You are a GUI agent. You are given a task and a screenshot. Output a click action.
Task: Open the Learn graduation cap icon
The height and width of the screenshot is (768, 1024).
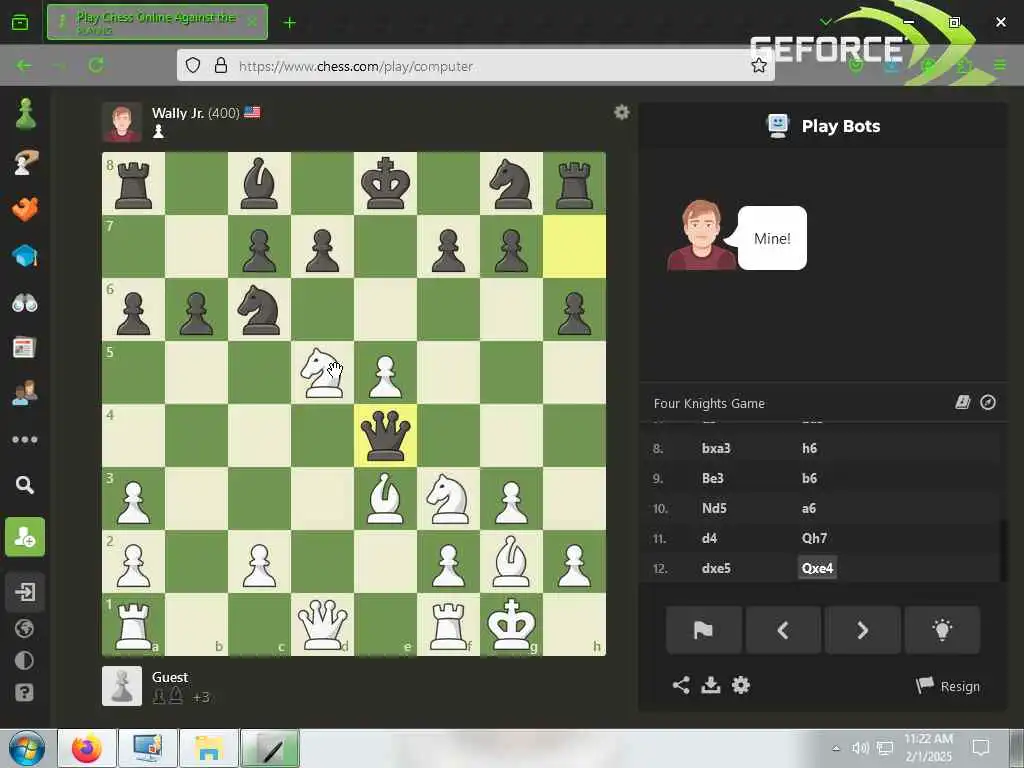tap(25, 256)
